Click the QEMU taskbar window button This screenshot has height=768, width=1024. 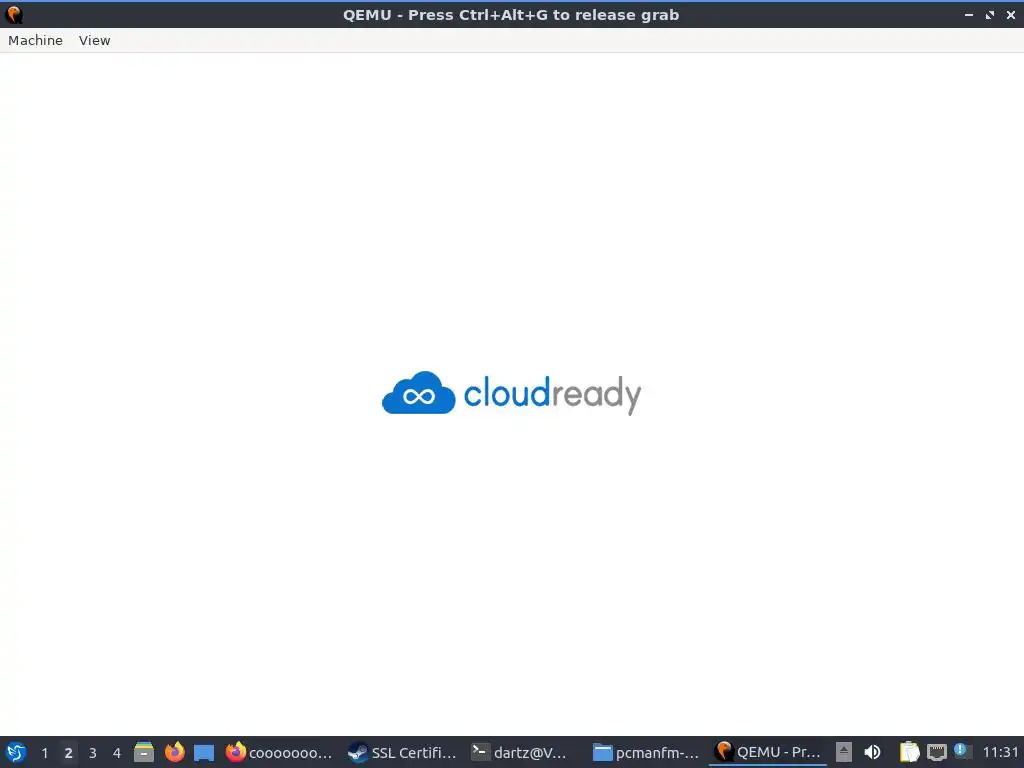(x=767, y=752)
